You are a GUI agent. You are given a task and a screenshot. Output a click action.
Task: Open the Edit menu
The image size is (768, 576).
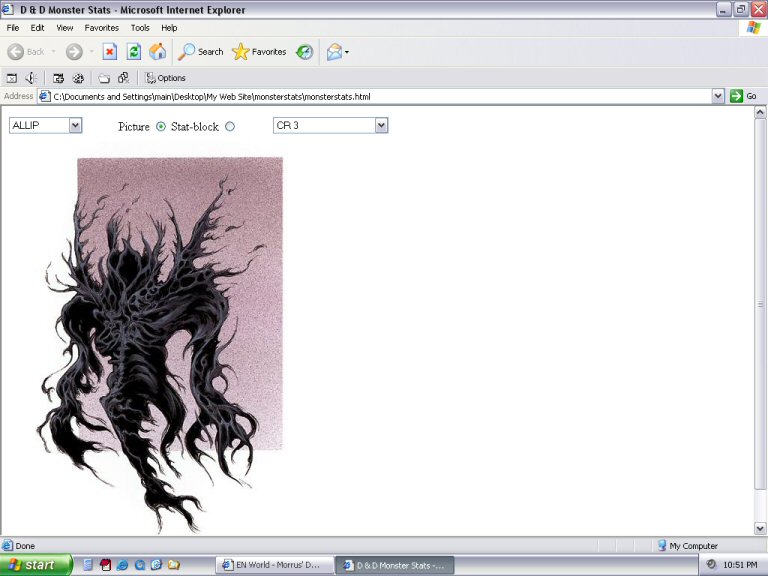(x=37, y=28)
